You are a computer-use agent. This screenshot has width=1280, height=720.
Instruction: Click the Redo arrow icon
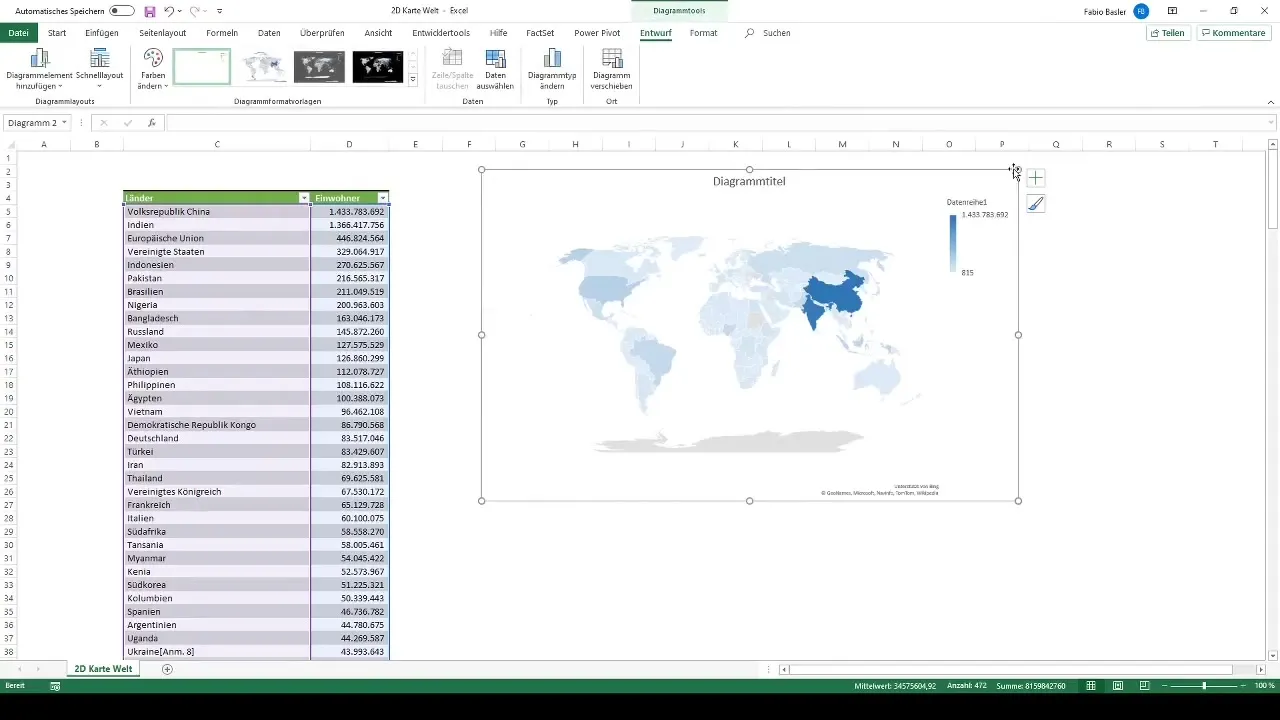194,11
